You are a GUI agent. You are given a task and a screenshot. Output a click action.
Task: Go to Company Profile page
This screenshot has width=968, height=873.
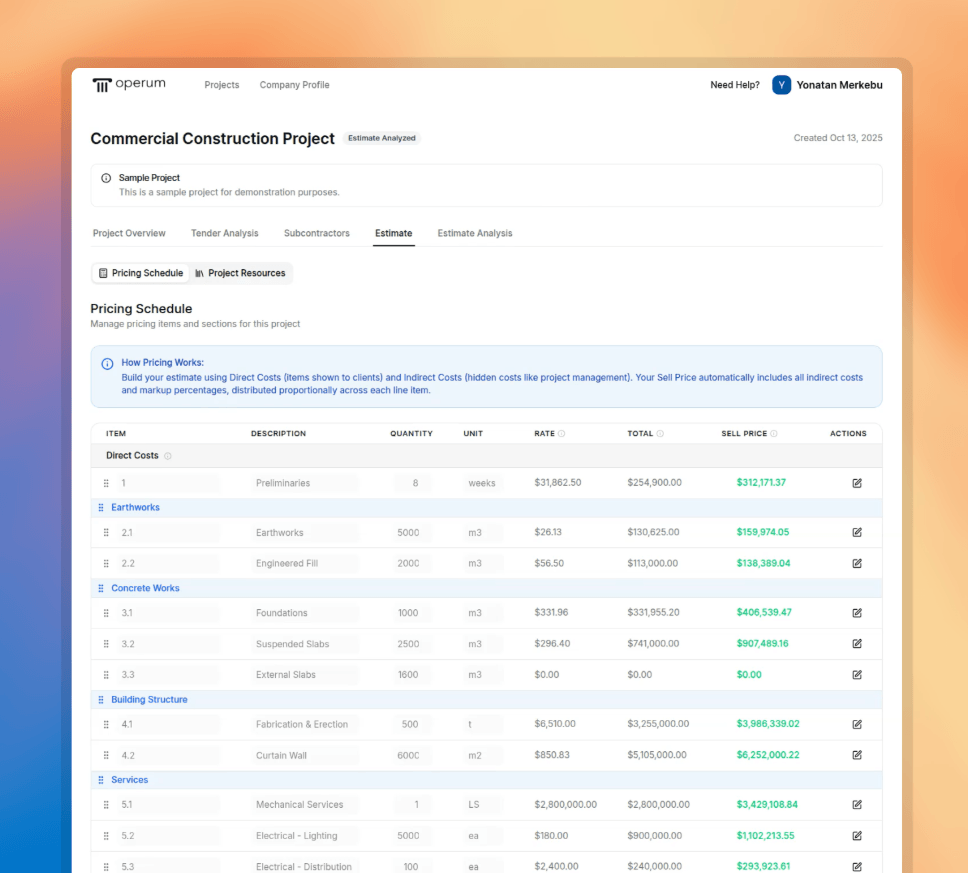click(x=294, y=85)
